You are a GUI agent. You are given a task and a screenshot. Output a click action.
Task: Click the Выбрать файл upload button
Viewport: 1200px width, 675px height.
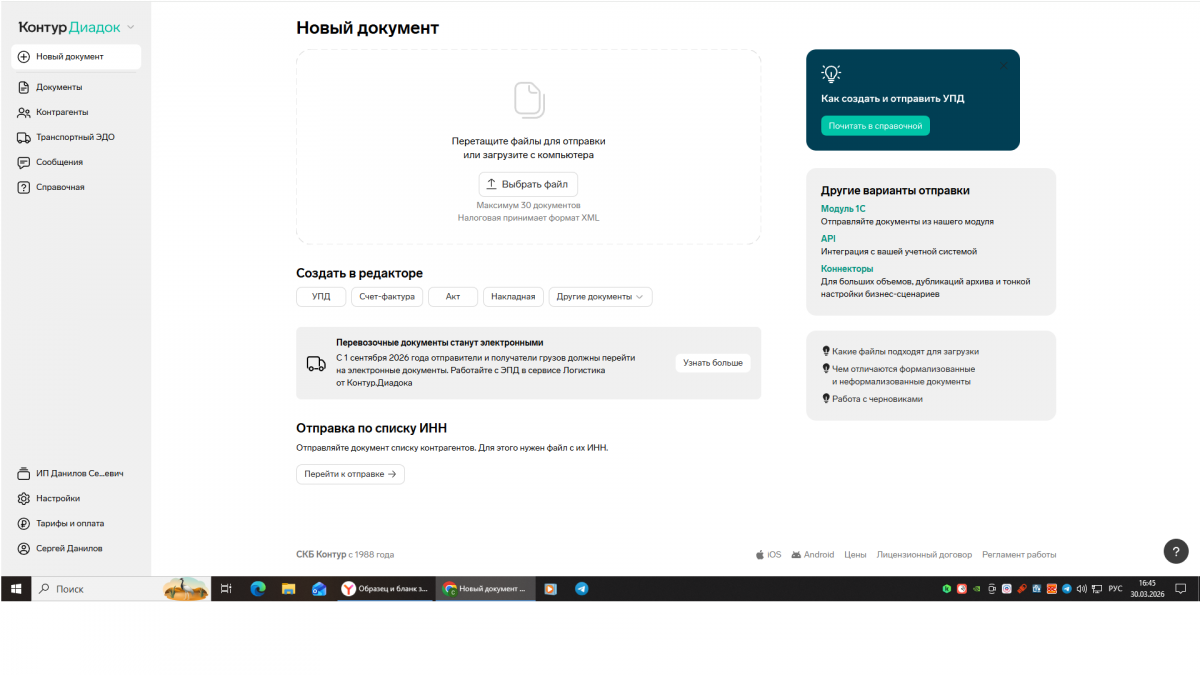point(527,184)
